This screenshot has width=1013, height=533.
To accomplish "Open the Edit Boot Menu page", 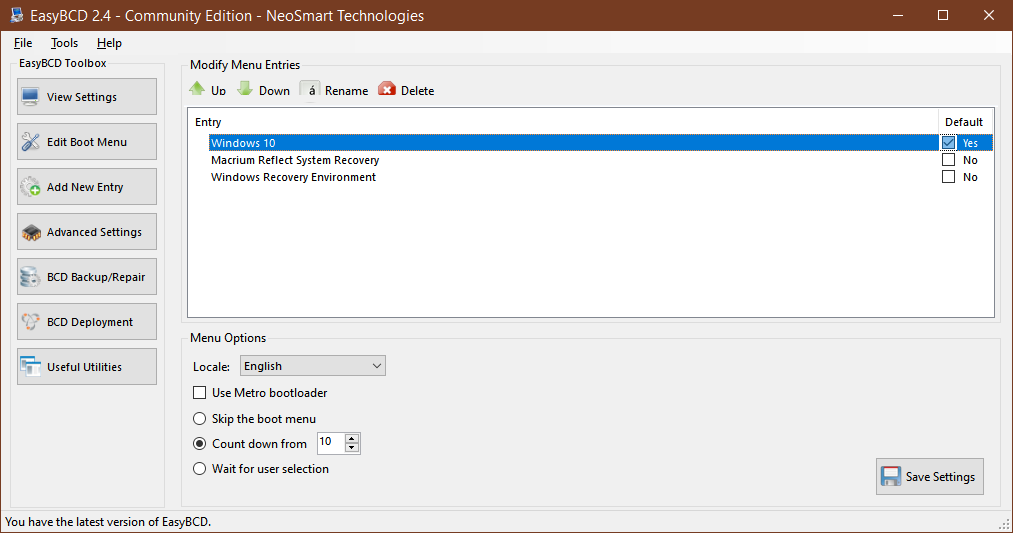I will tap(87, 141).
